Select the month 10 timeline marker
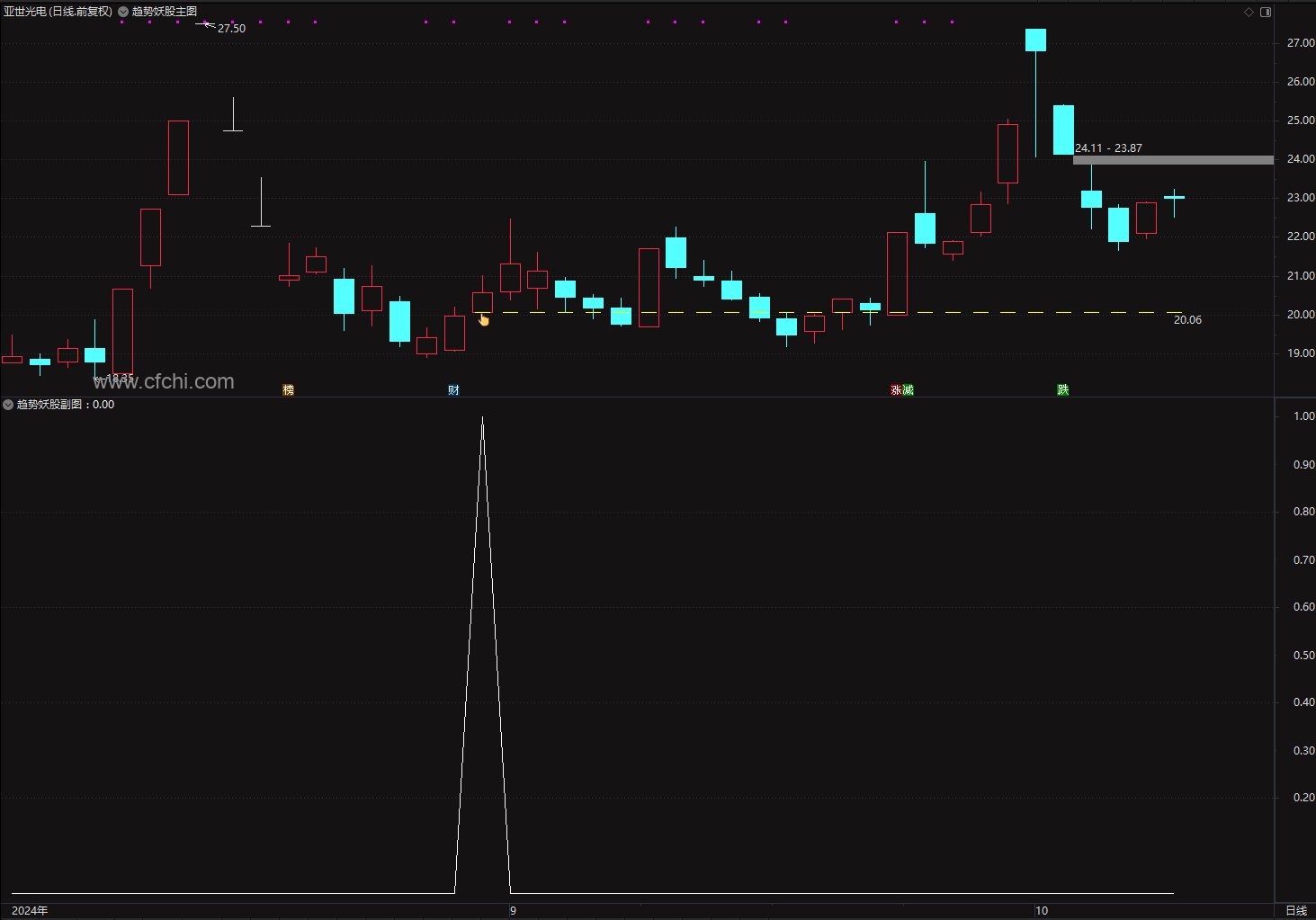The image size is (1316, 920). (1041, 911)
